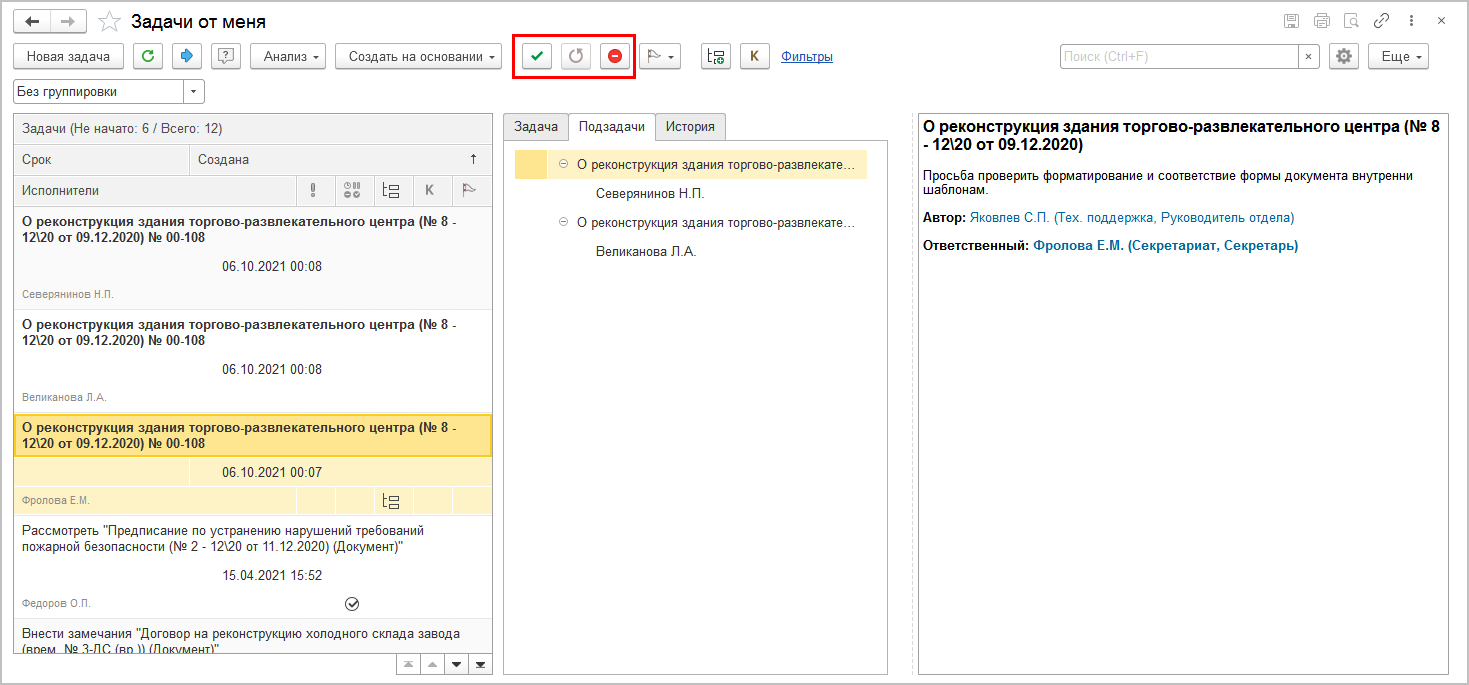Open responsible link 'Фролова Е.М. (Секретариат, Секретарь)'
This screenshot has height=685, width=1469.
click(1166, 245)
